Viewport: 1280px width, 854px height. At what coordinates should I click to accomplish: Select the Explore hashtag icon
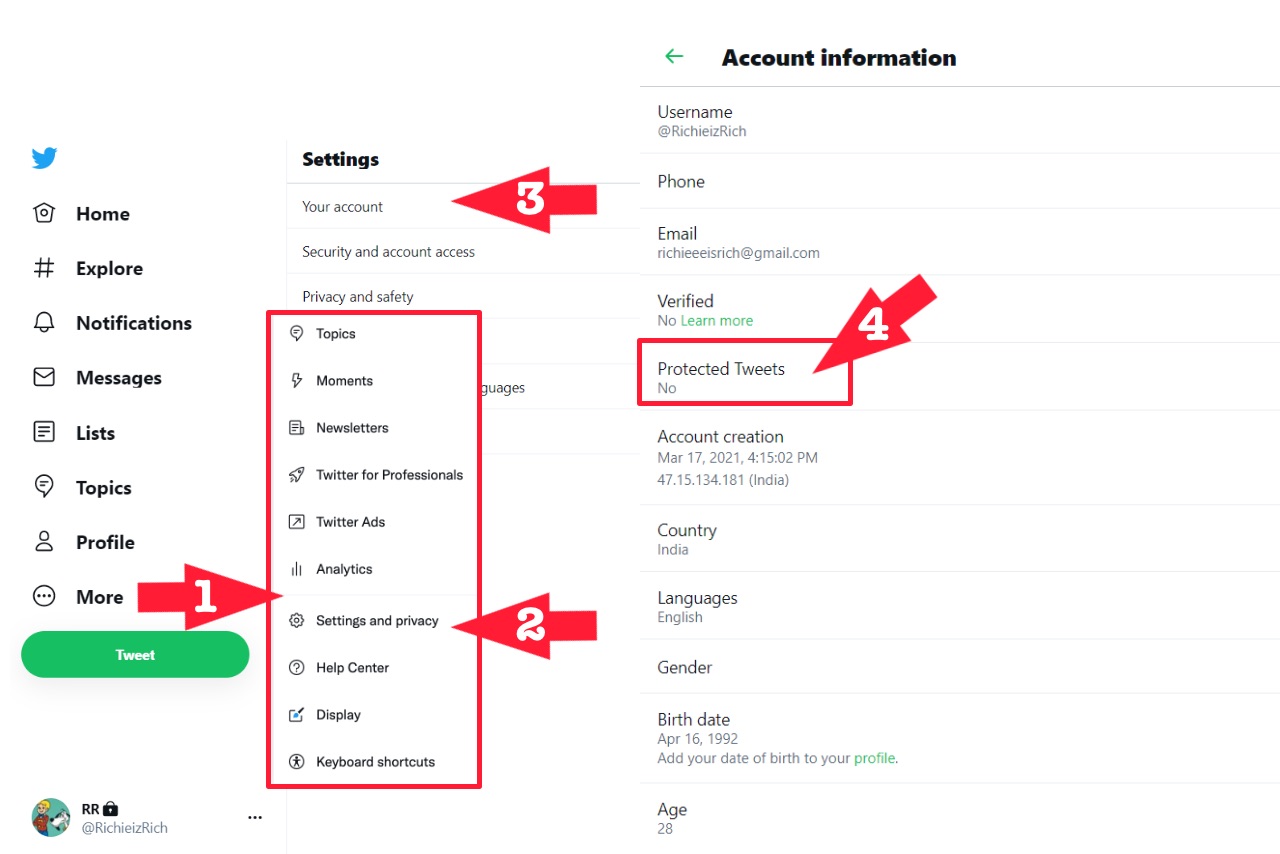(44, 268)
